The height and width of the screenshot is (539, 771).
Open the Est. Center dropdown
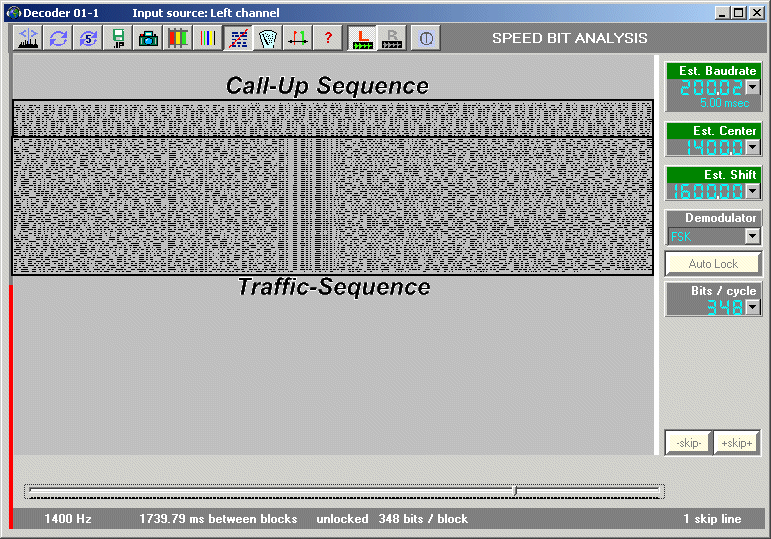[x=753, y=147]
